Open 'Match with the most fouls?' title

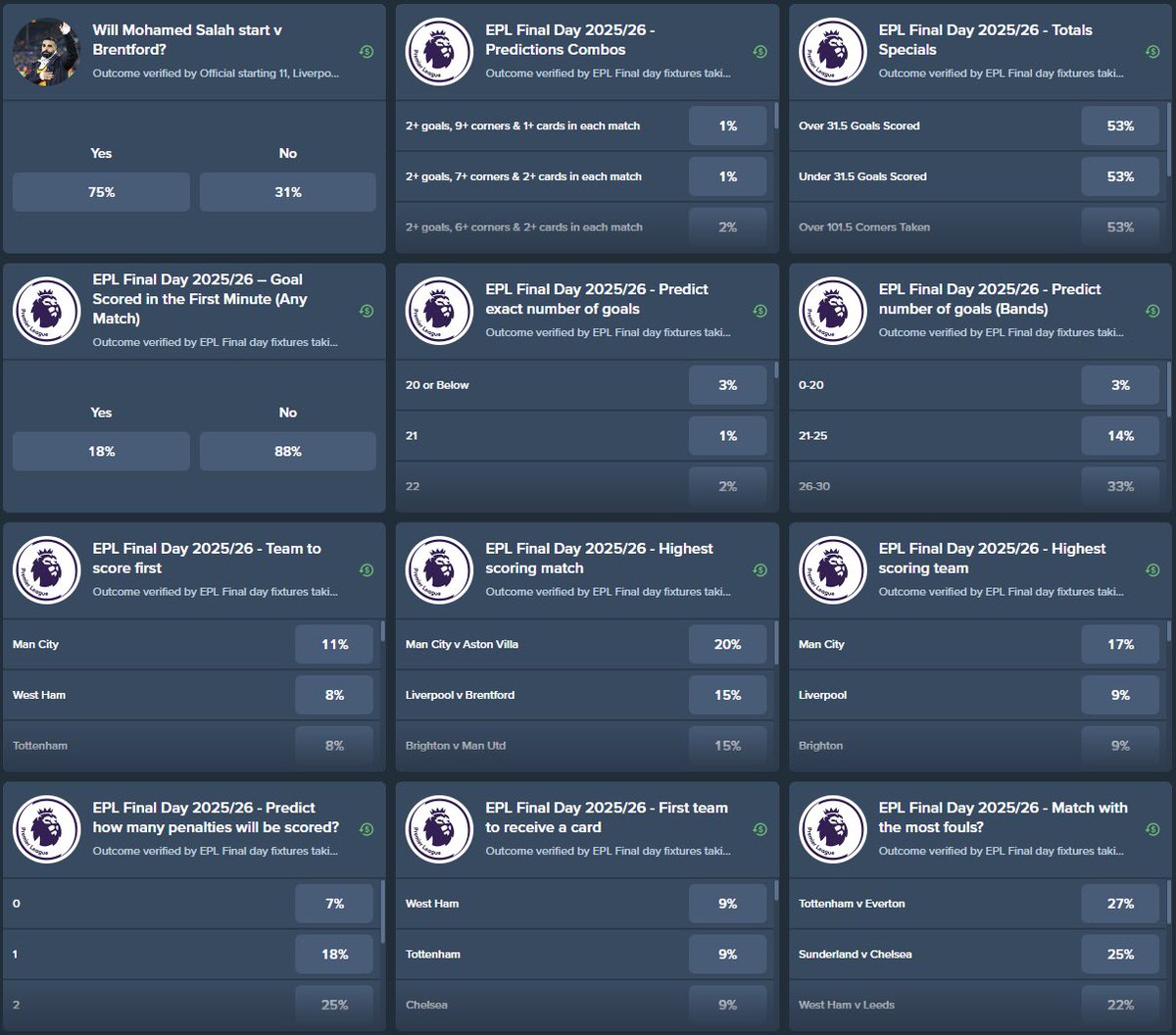coord(1003,817)
